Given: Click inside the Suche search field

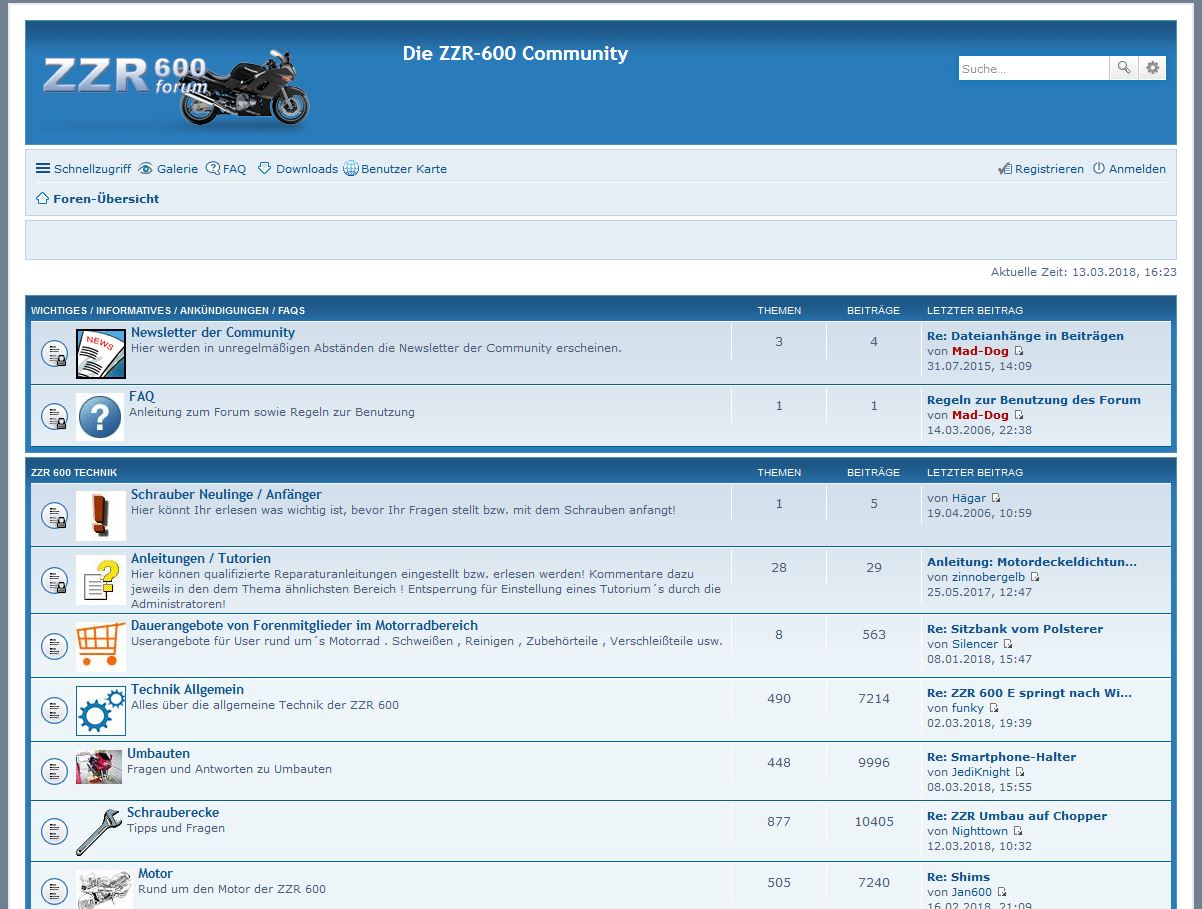Looking at the screenshot, I should 1033,68.
